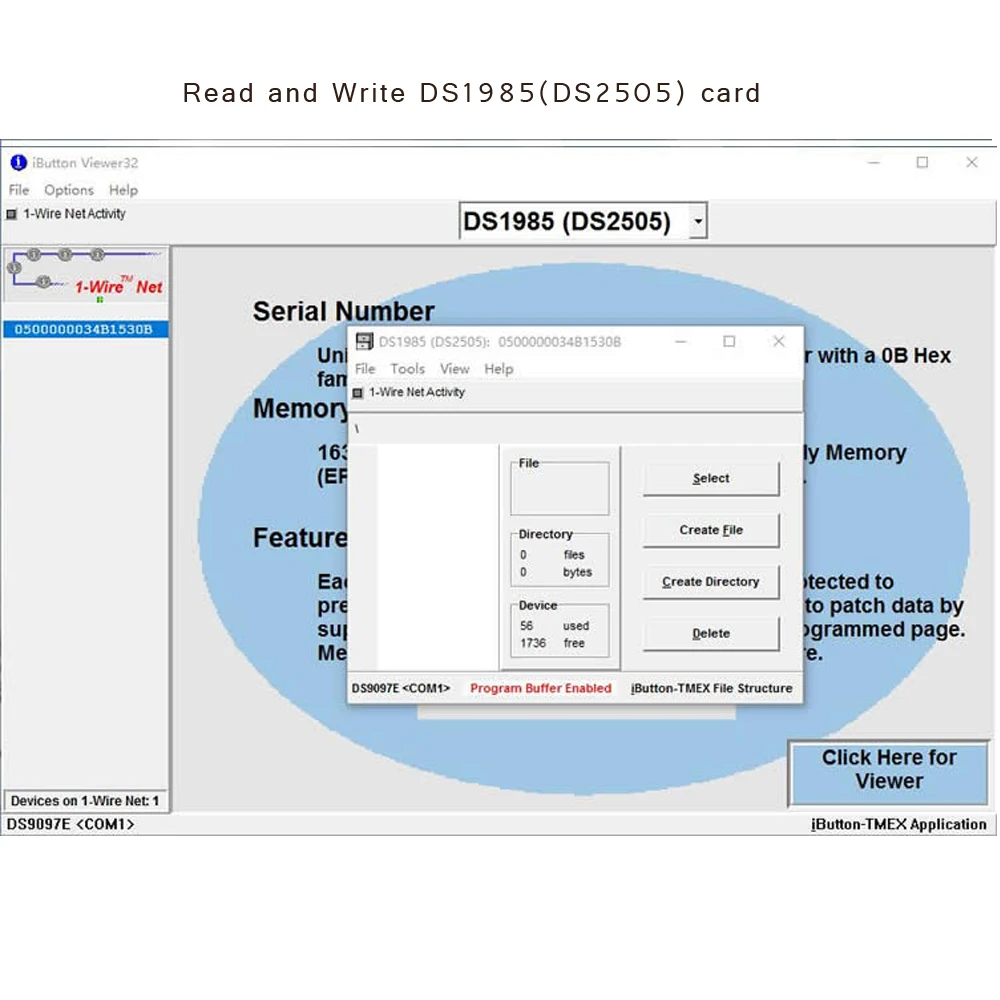Screen dimensions: 1000x1000
Task: Click the iButton Viewer32 app icon
Action: pos(18,163)
